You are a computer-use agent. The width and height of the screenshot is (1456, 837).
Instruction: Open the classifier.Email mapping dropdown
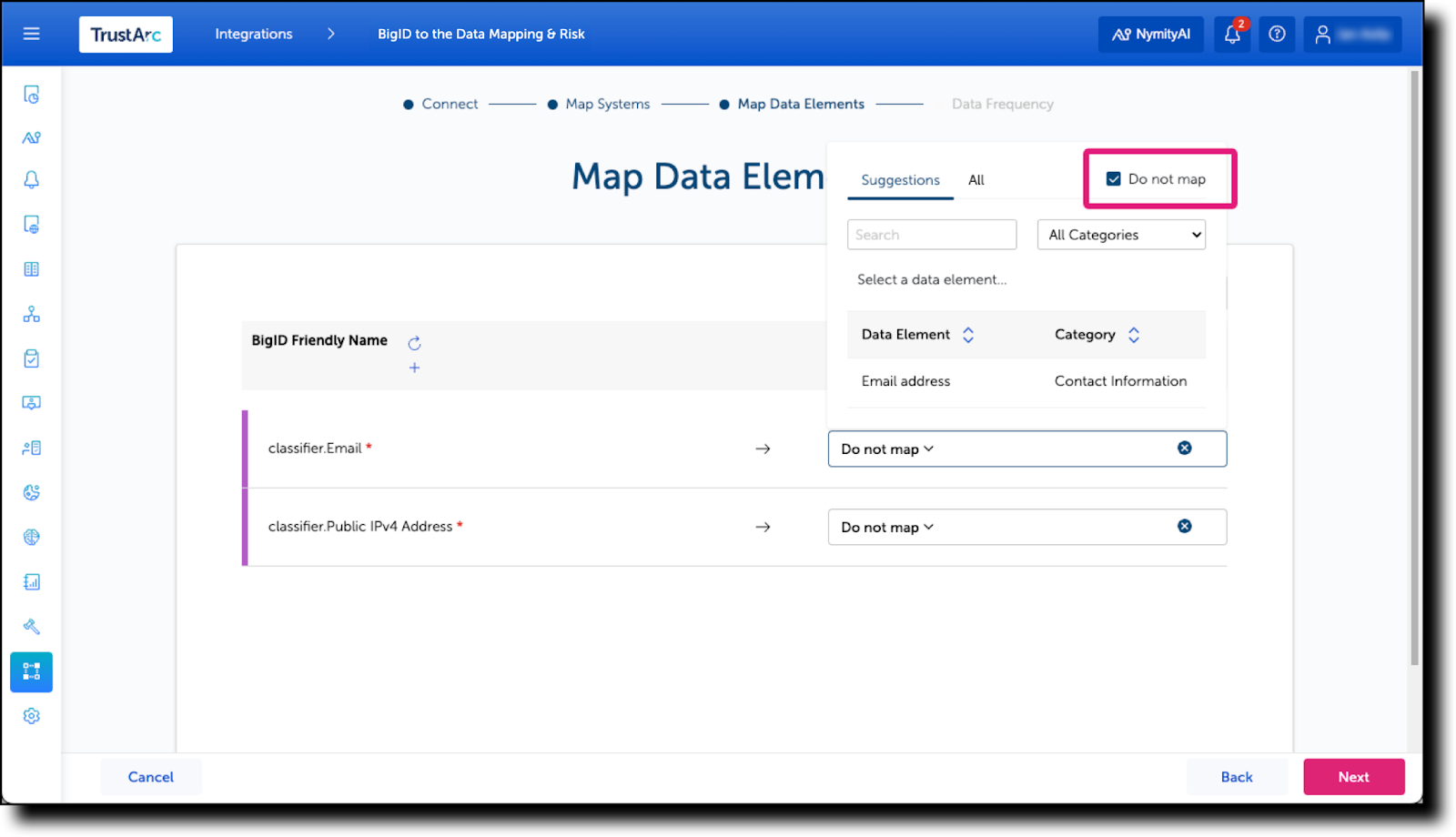pos(1027,449)
